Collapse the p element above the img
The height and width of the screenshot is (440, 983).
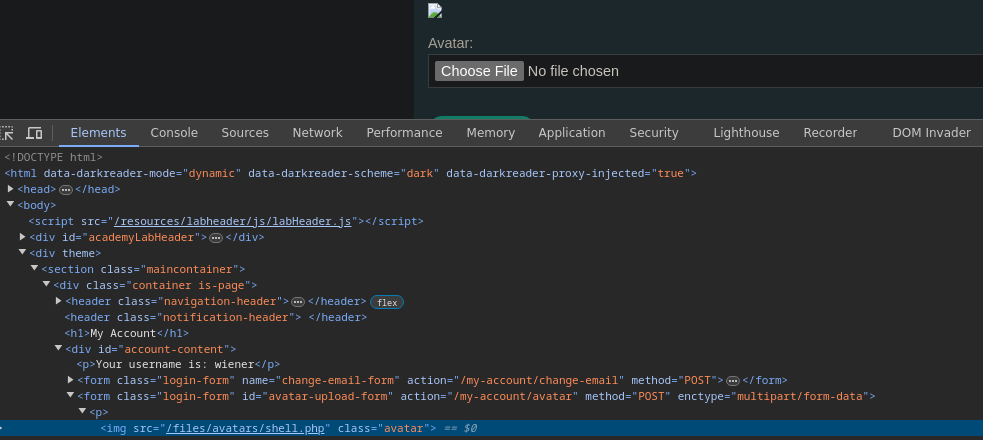coord(82,411)
